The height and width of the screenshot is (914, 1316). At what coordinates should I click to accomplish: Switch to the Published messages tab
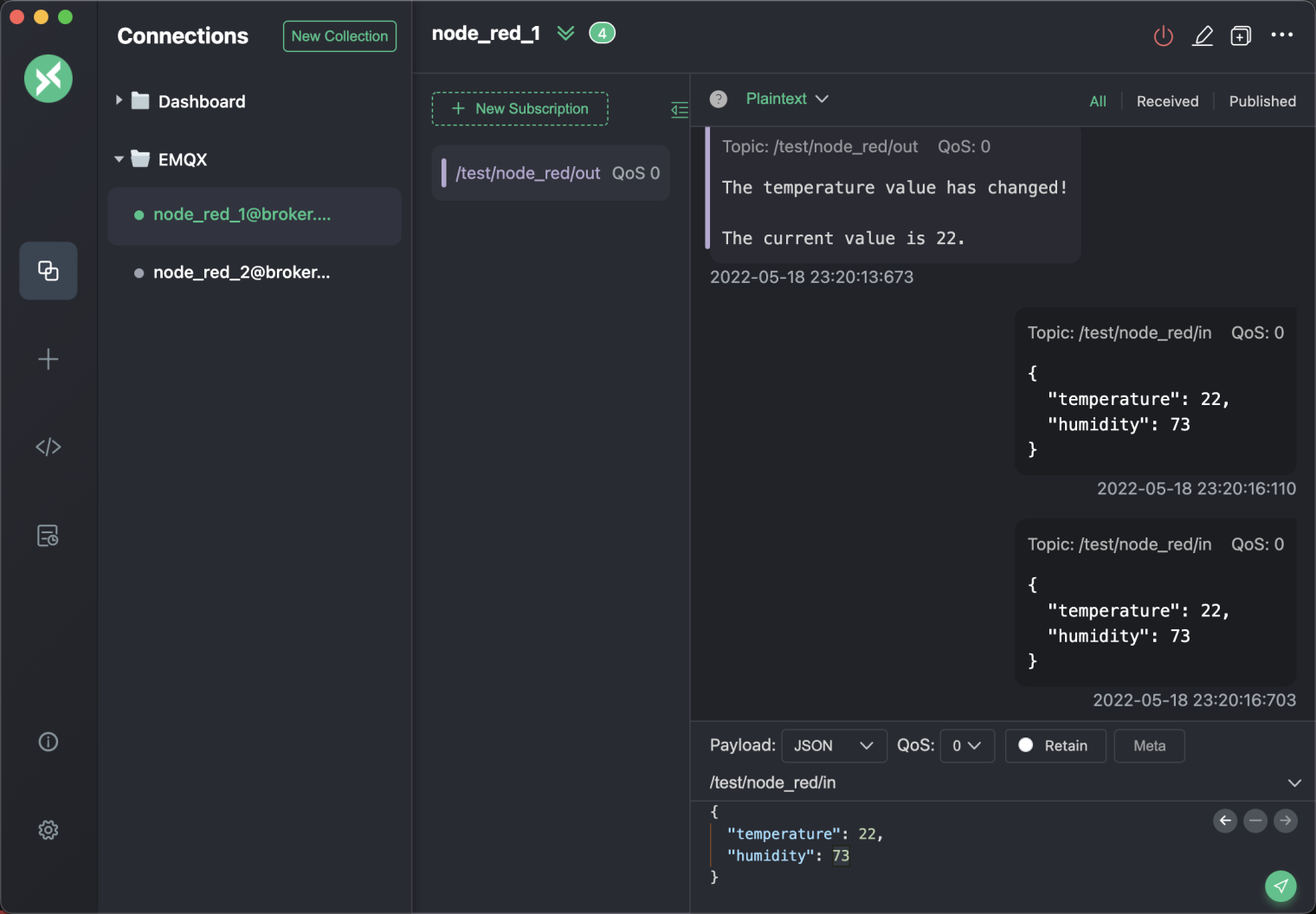pyautogui.click(x=1262, y=101)
